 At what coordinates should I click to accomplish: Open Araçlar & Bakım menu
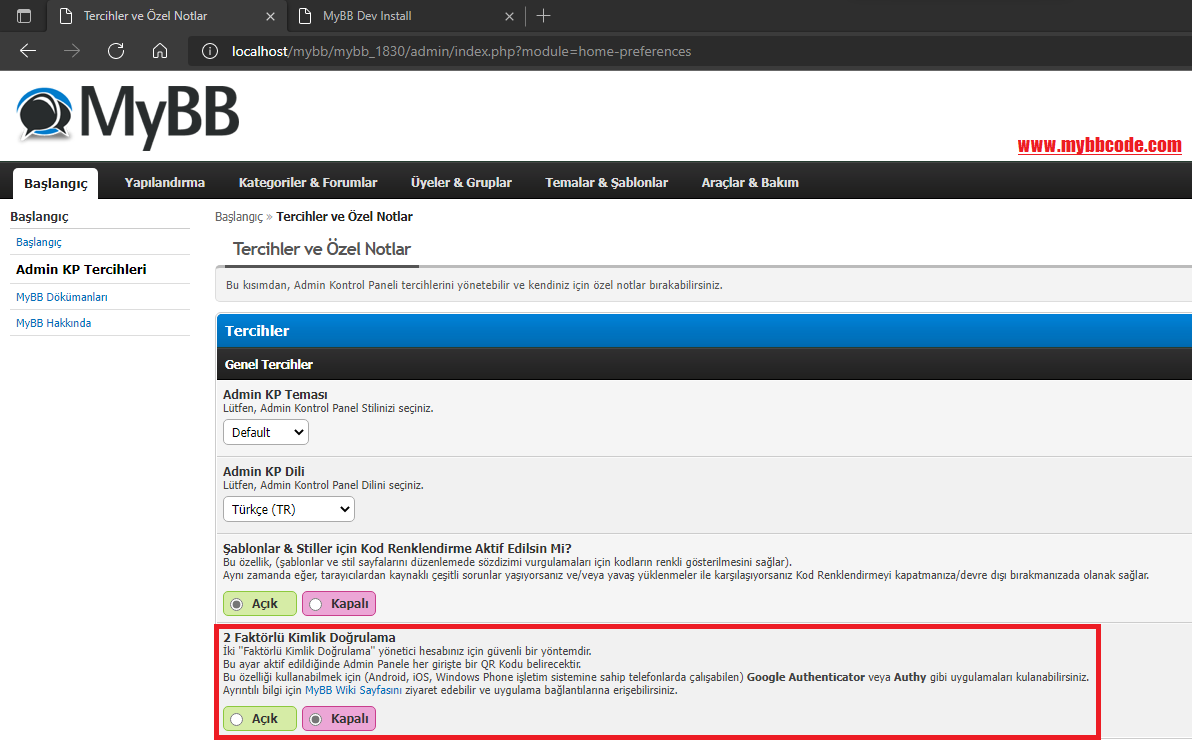(750, 182)
